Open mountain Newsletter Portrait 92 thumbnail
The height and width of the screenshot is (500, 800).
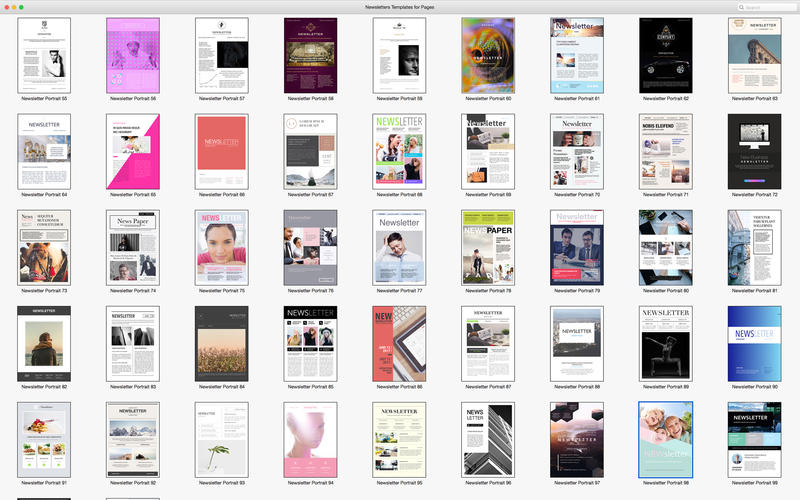coord(133,439)
